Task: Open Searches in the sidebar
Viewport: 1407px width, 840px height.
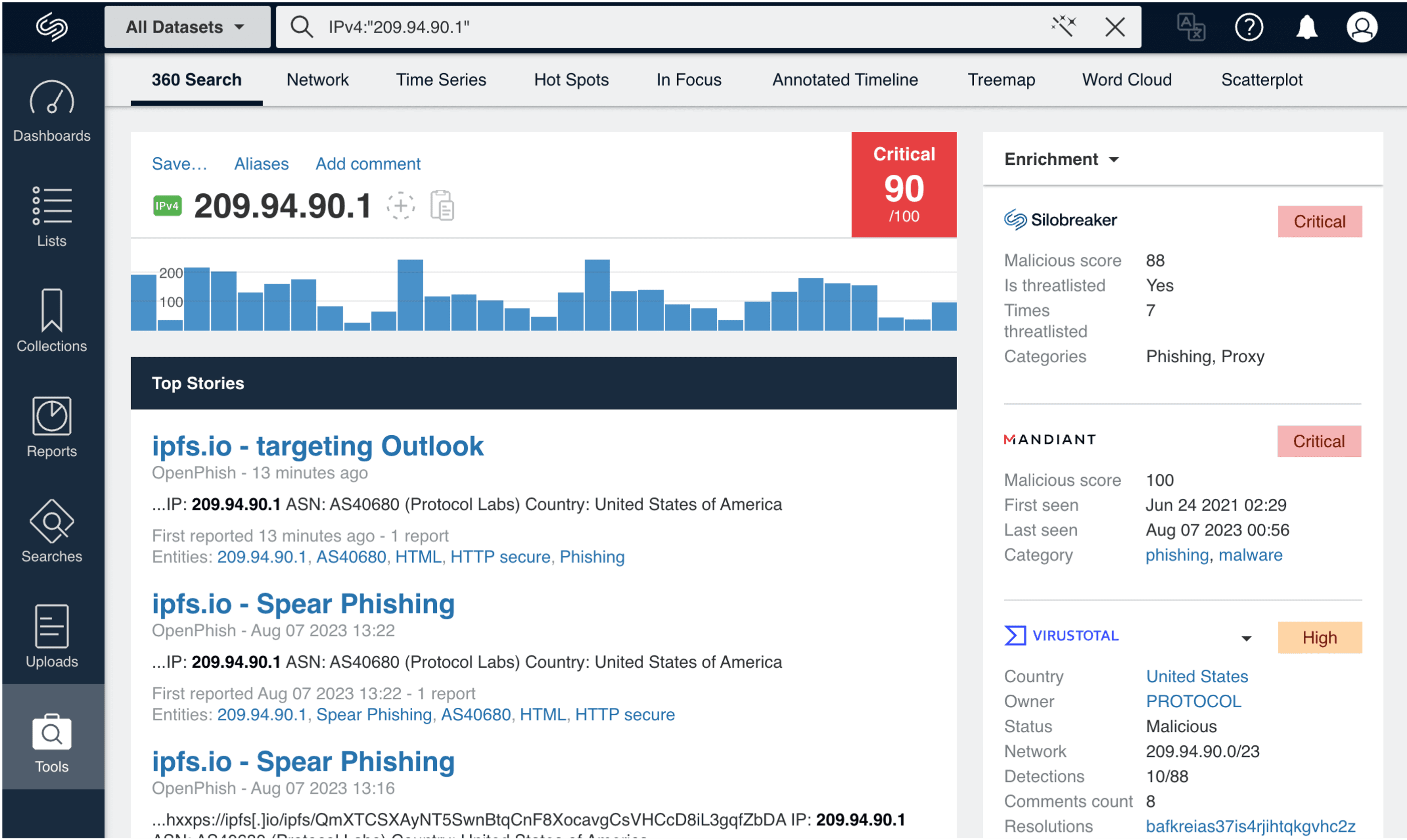Action: (x=52, y=532)
